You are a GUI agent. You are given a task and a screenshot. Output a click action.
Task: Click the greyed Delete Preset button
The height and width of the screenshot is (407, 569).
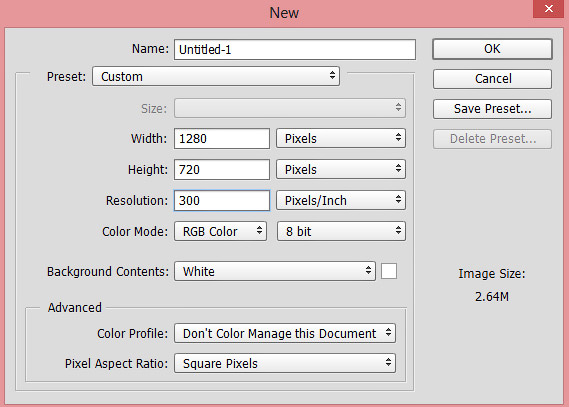pos(492,139)
